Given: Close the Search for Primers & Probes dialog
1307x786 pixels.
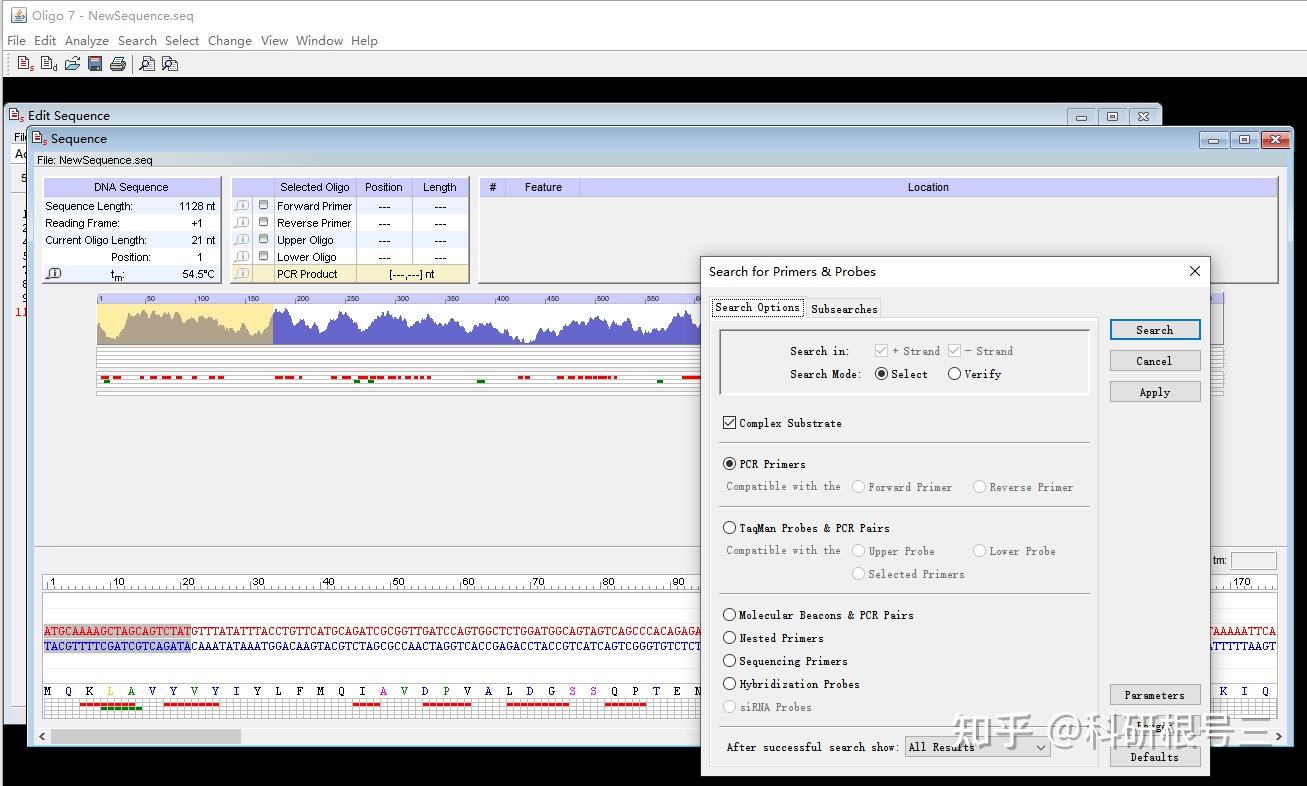Looking at the screenshot, I should (x=1194, y=271).
